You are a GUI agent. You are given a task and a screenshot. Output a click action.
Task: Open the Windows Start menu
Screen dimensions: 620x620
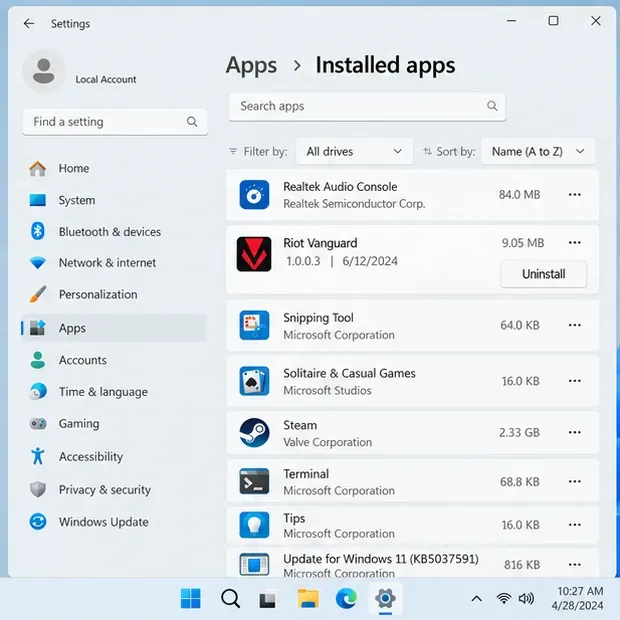[191, 599]
